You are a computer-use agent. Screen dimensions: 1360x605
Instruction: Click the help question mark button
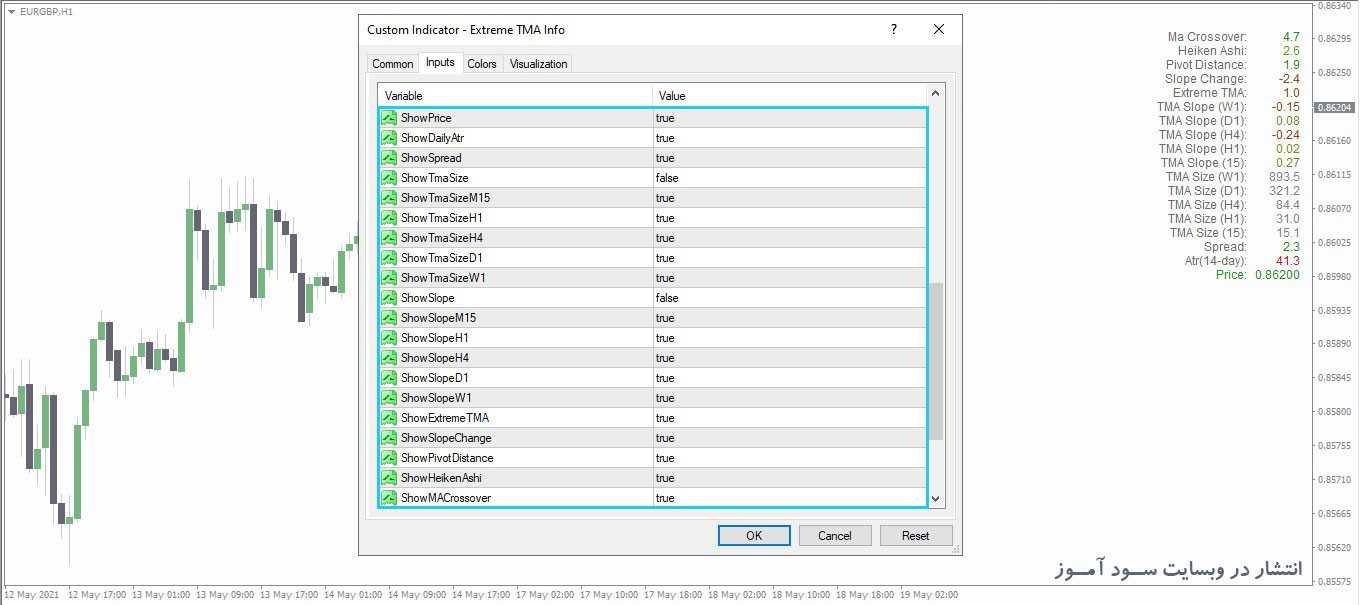tap(894, 30)
